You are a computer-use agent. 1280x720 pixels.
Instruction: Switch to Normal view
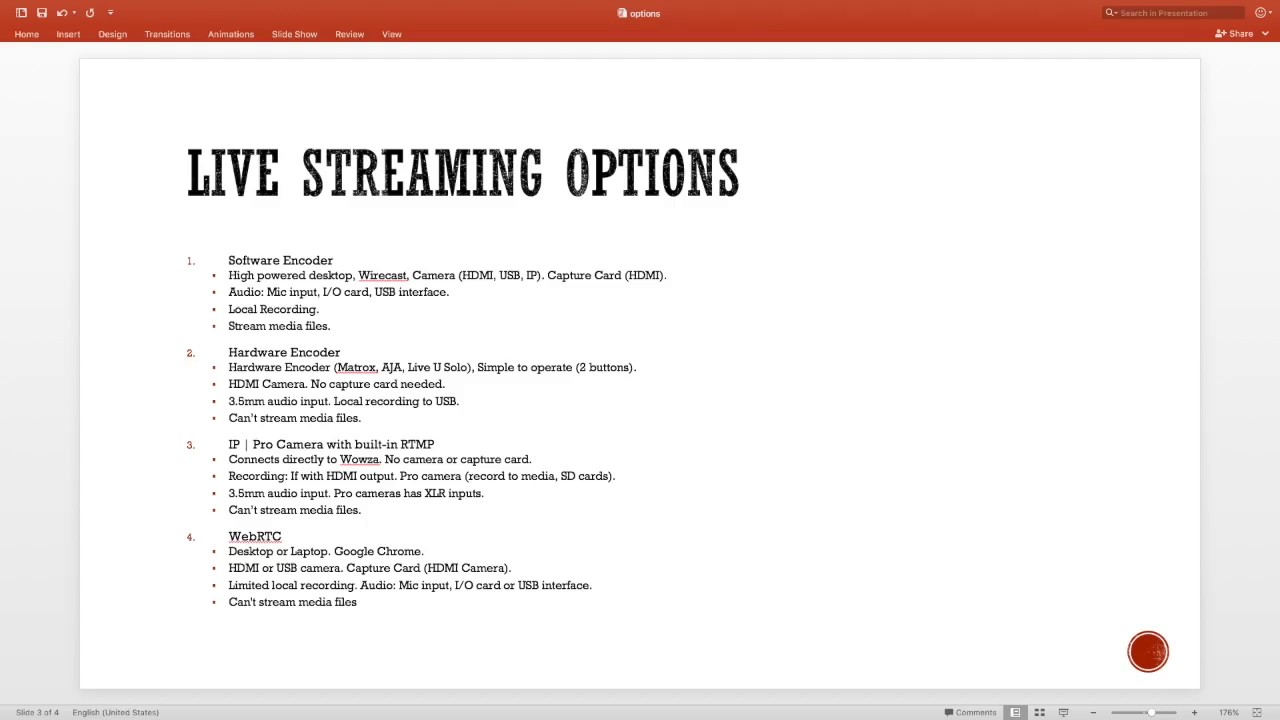[1015, 712]
